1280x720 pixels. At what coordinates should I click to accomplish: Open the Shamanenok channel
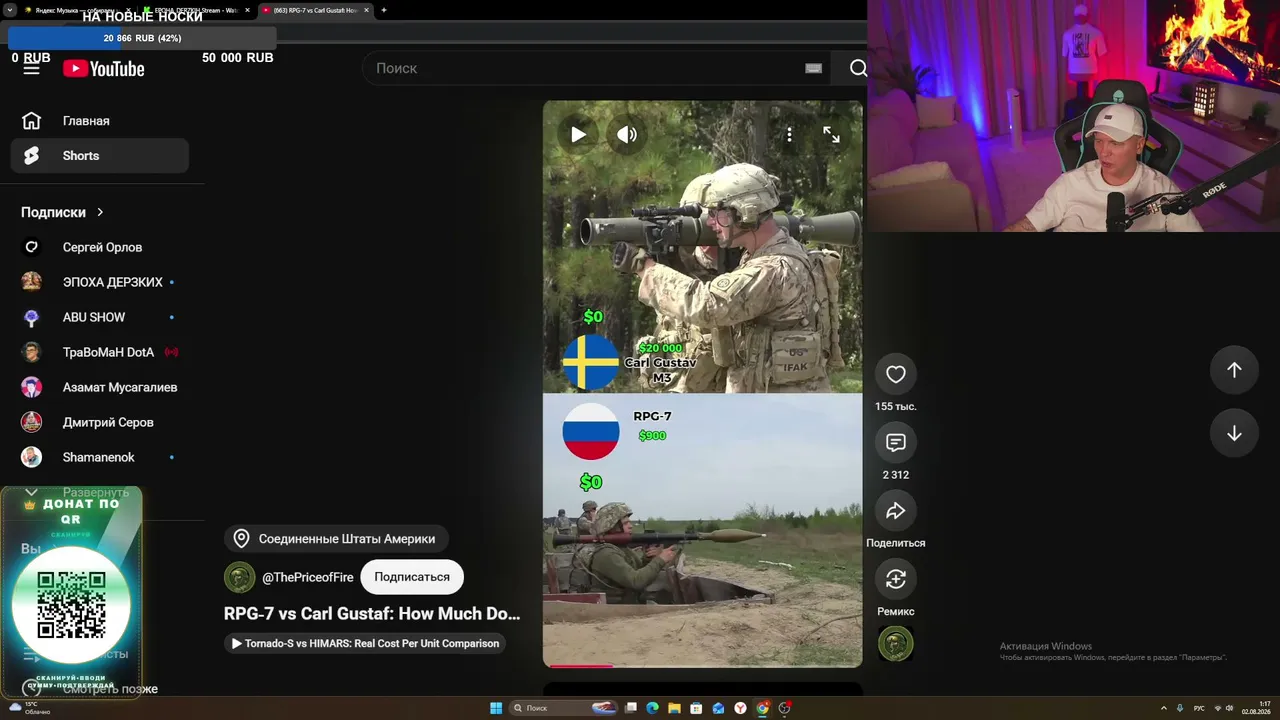coord(100,457)
